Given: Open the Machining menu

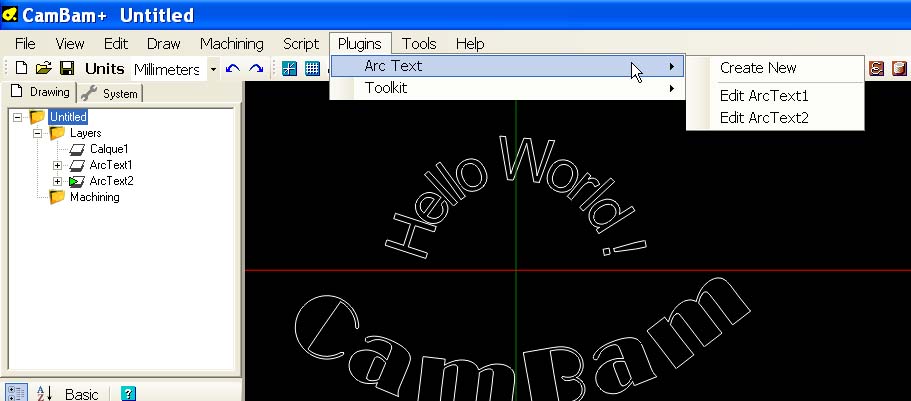Looking at the screenshot, I should point(231,44).
